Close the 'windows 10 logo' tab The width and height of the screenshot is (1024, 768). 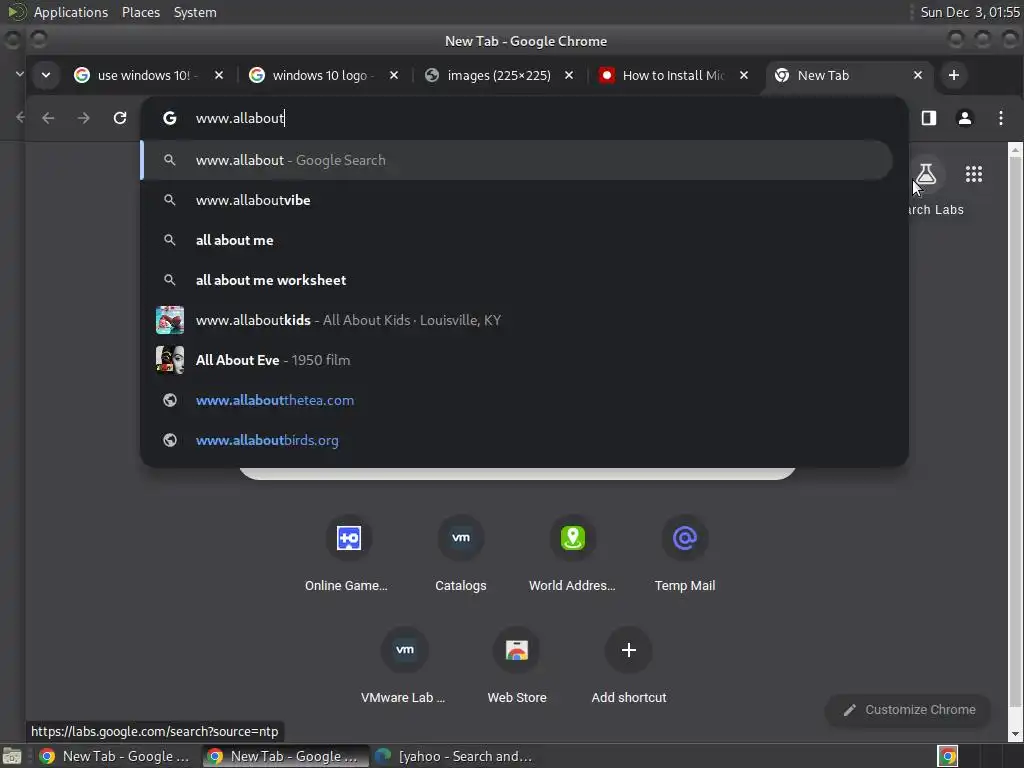pyautogui.click(x=394, y=75)
